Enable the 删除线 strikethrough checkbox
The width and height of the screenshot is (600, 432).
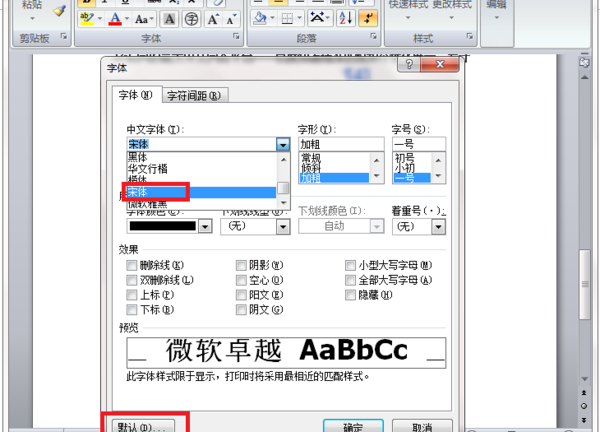[132, 265]
